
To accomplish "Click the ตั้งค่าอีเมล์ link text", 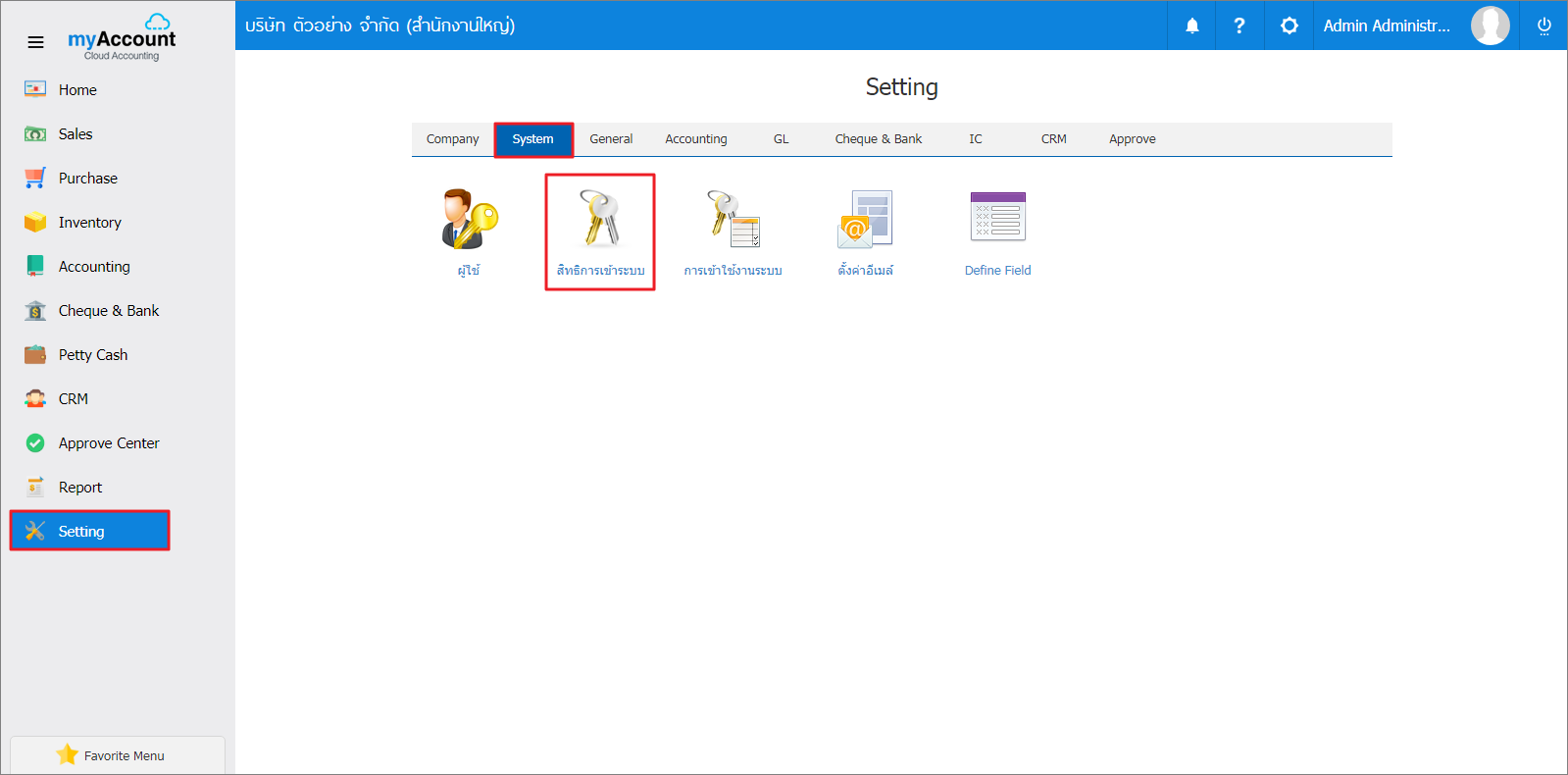I will (866, 271).
